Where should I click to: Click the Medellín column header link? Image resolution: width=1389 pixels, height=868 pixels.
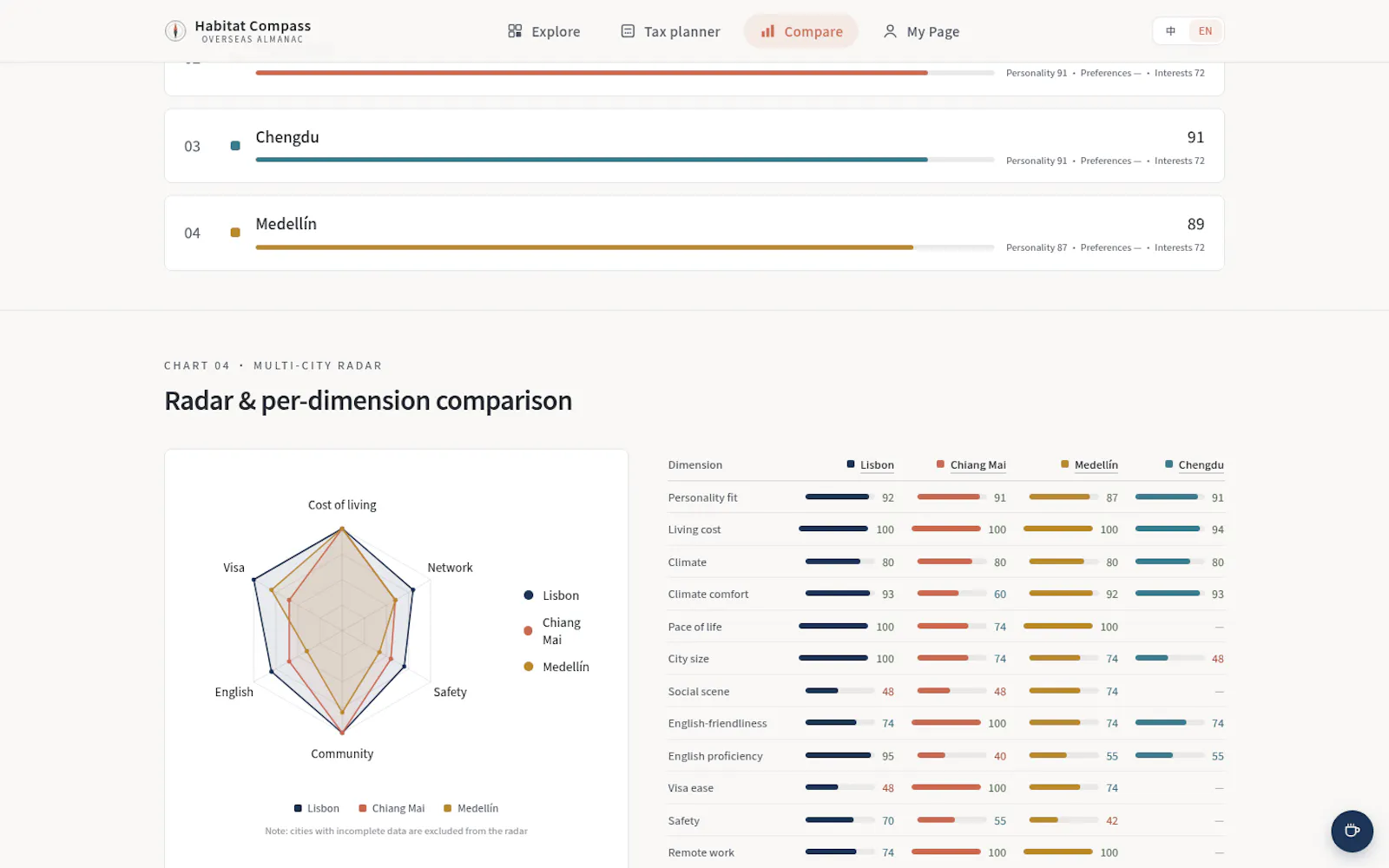[1096, 465]
